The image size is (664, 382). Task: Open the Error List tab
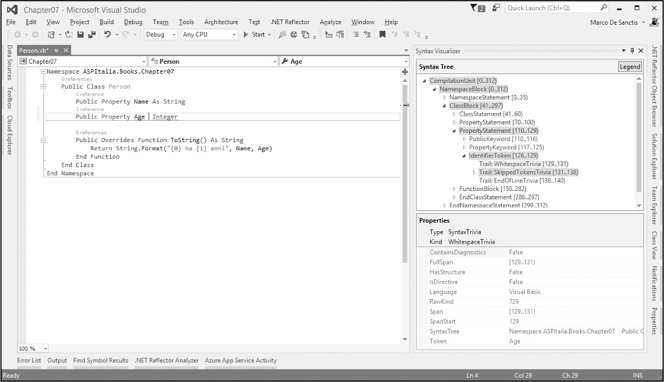(x=29, y=360)
